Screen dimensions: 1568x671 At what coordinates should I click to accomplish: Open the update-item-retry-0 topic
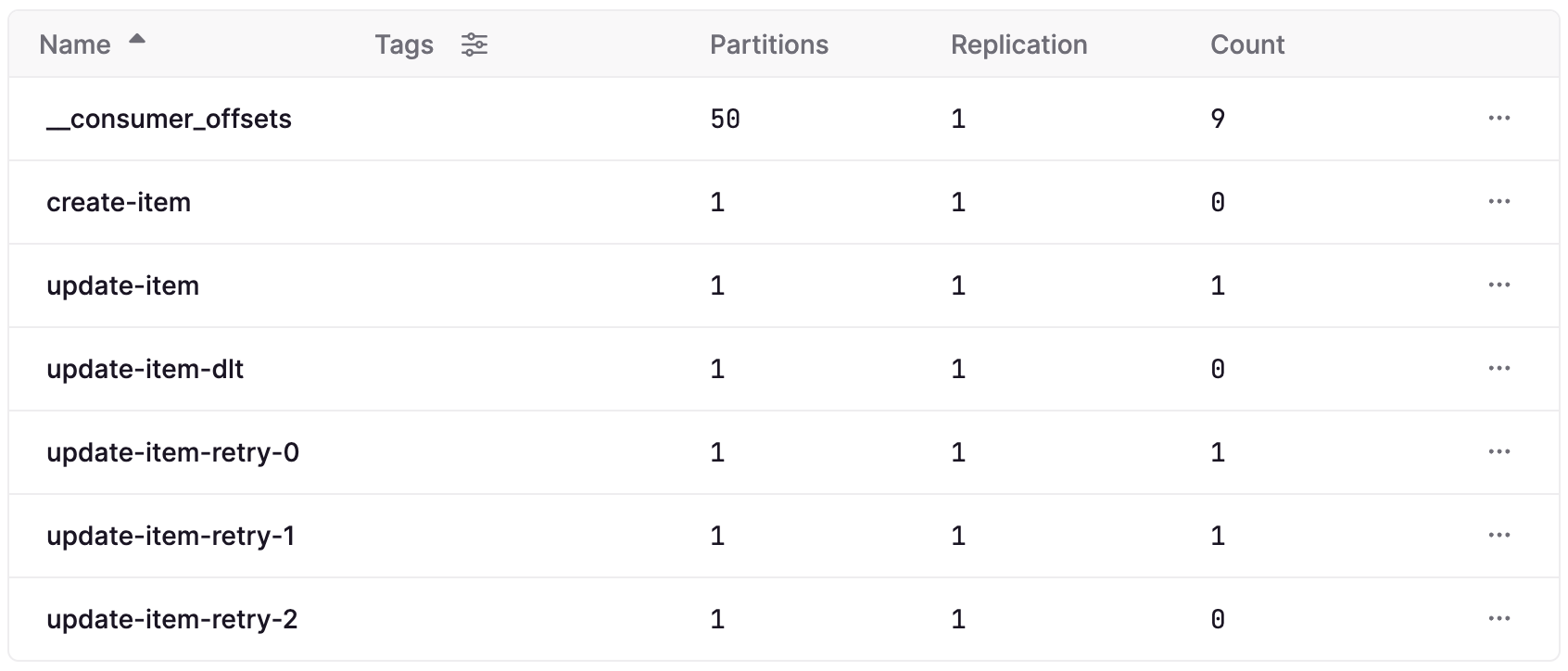pyautogui.click(x=172, y=452)
